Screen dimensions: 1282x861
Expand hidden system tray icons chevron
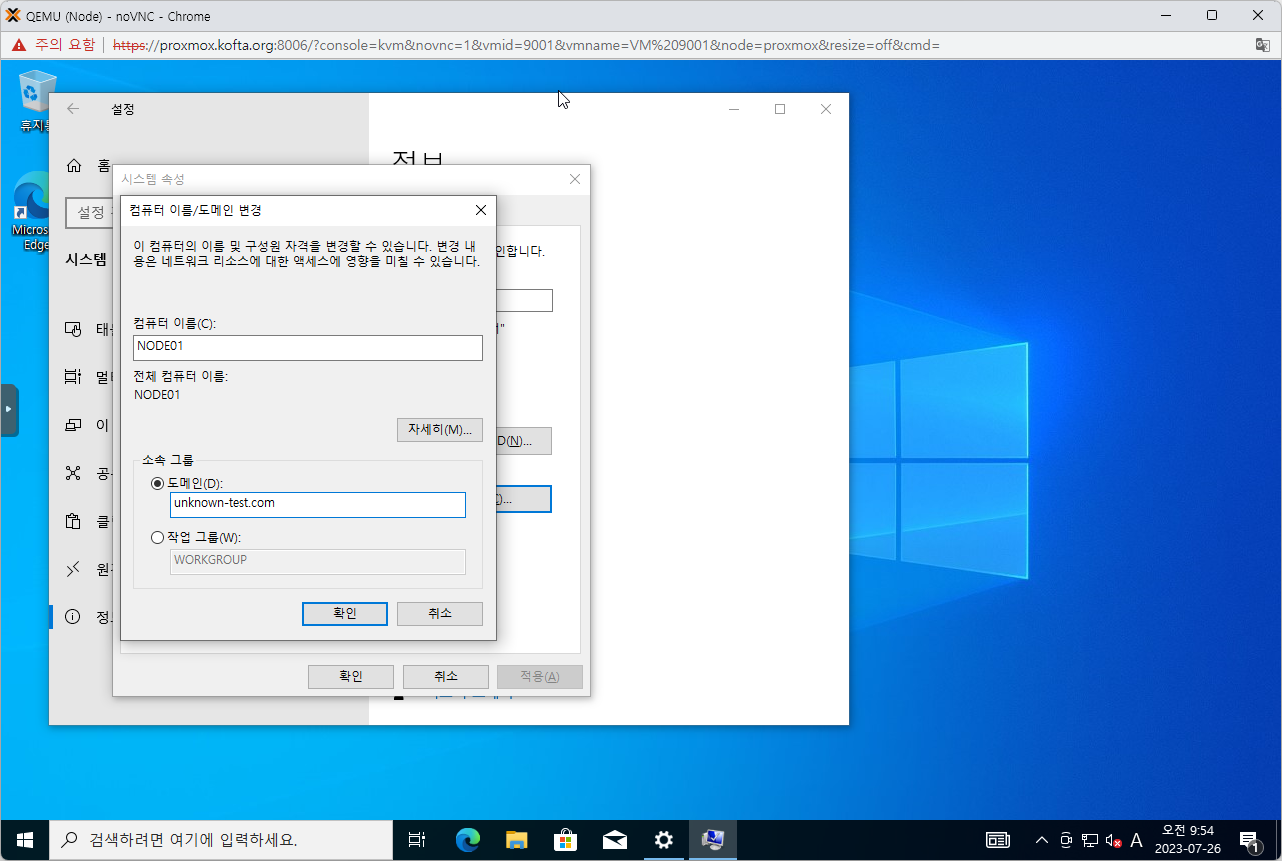1041,840
